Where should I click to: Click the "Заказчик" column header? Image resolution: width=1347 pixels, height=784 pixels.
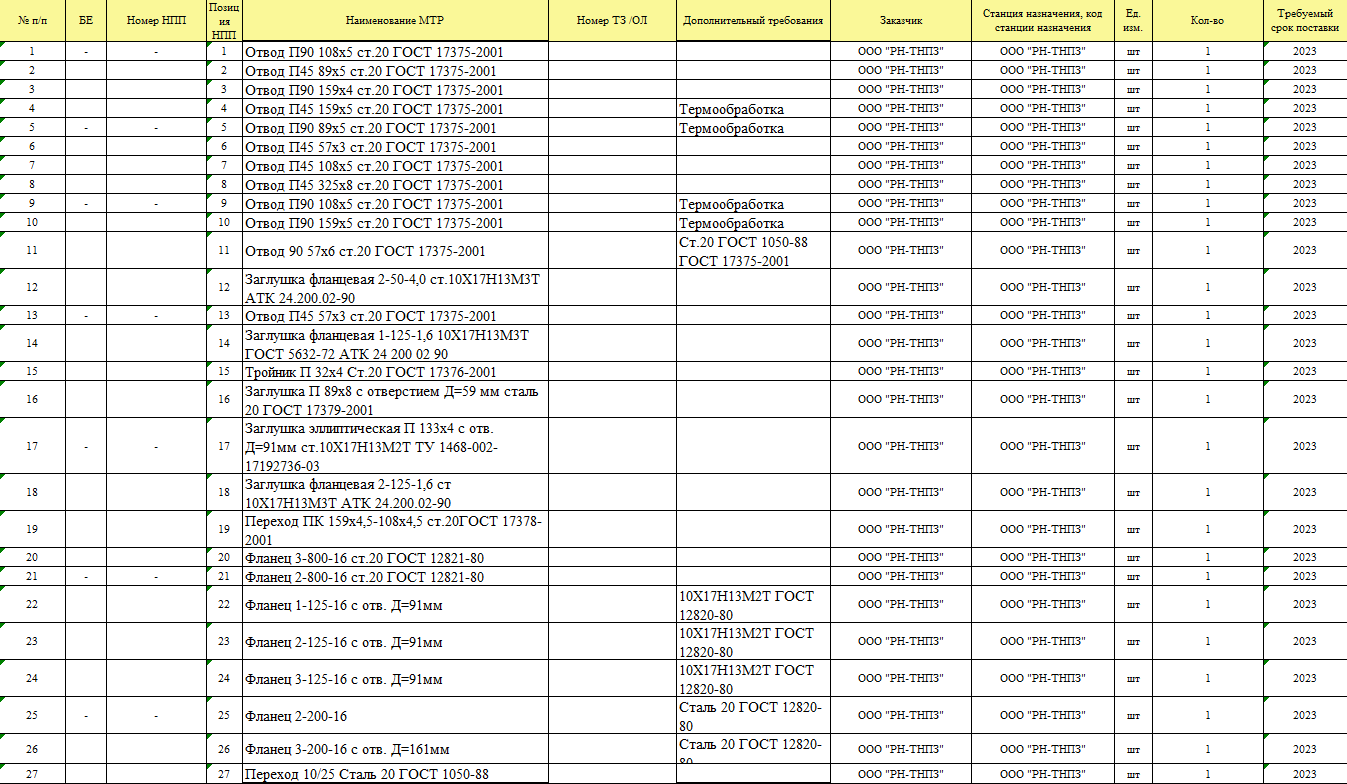pyautogui.click(x=901, y=20)
